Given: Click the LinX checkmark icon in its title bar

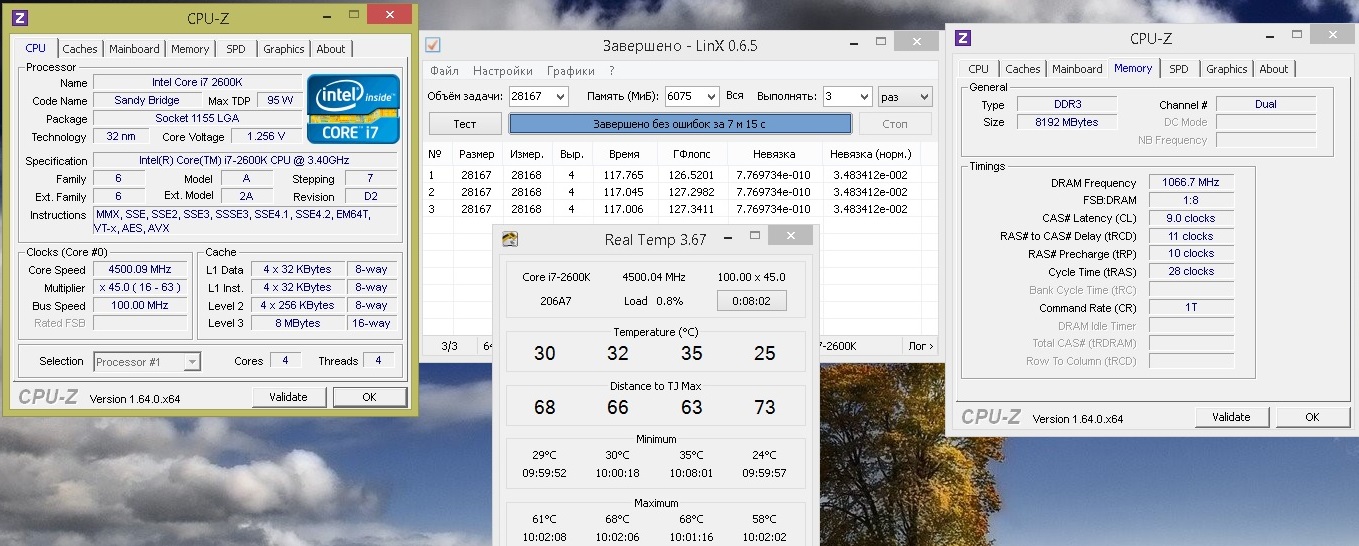Looking at the screenshot, I should click(x=433, y=46).
